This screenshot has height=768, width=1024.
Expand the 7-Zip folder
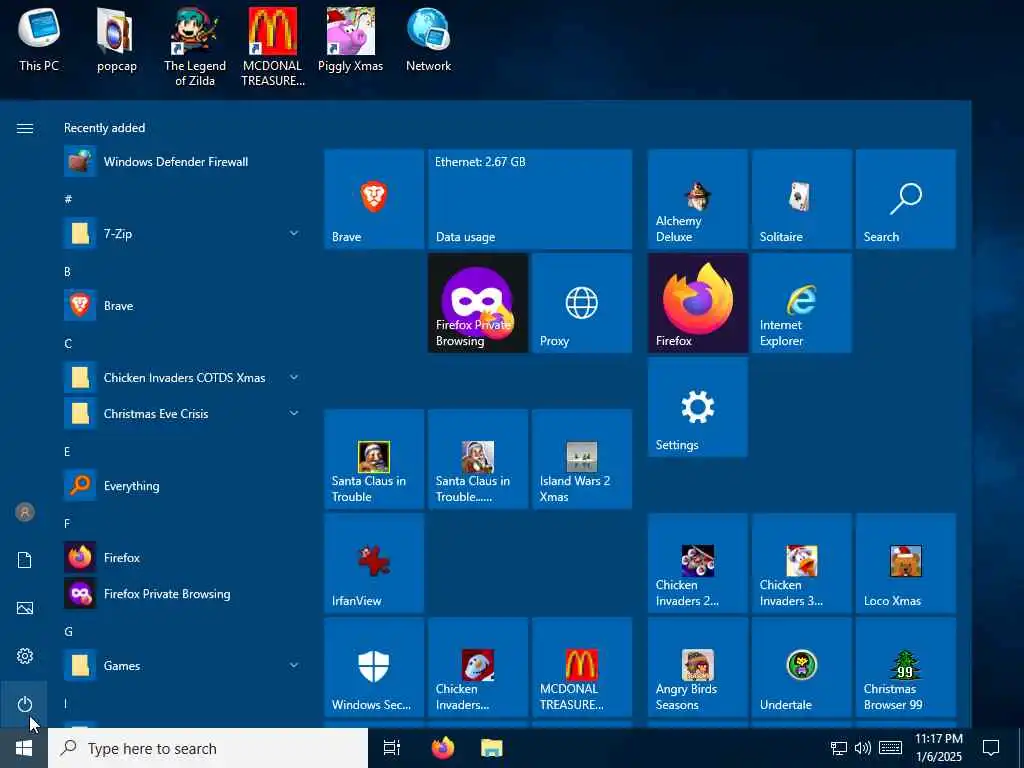click(x=183, y=233)
